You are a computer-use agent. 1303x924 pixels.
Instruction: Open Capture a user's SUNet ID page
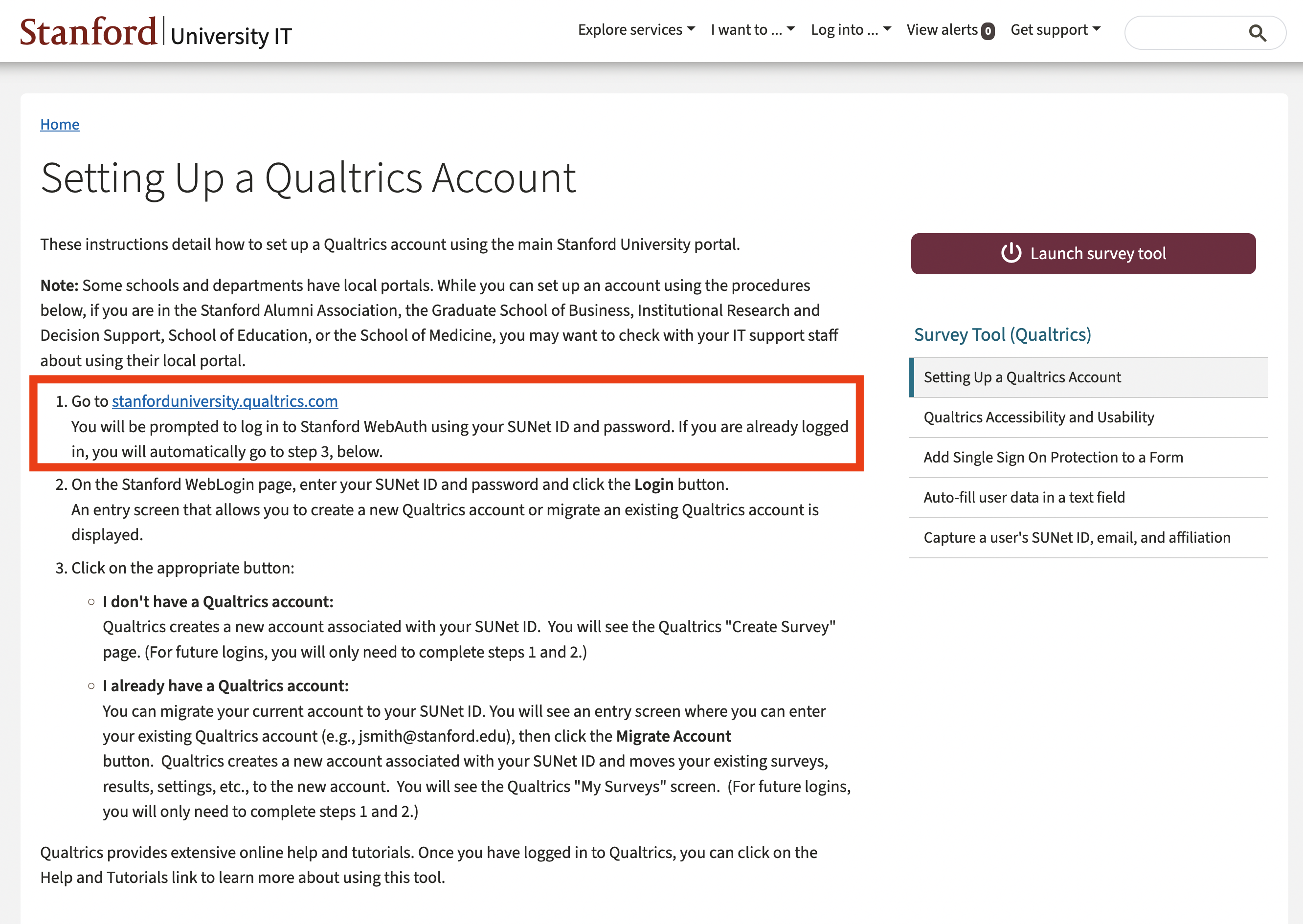1077,538
